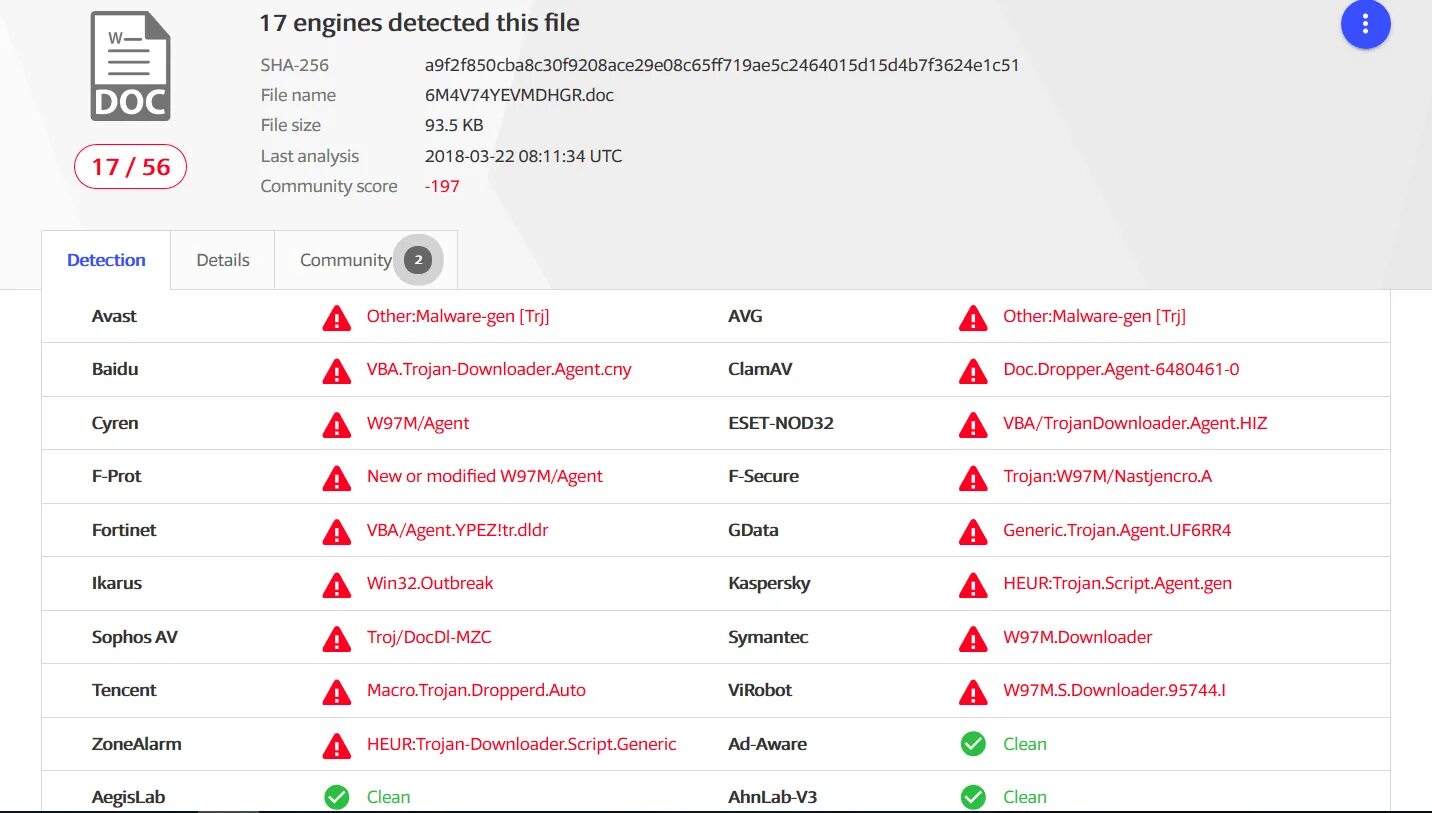
Task: Open the Community tab
Action: pos(345,260)
